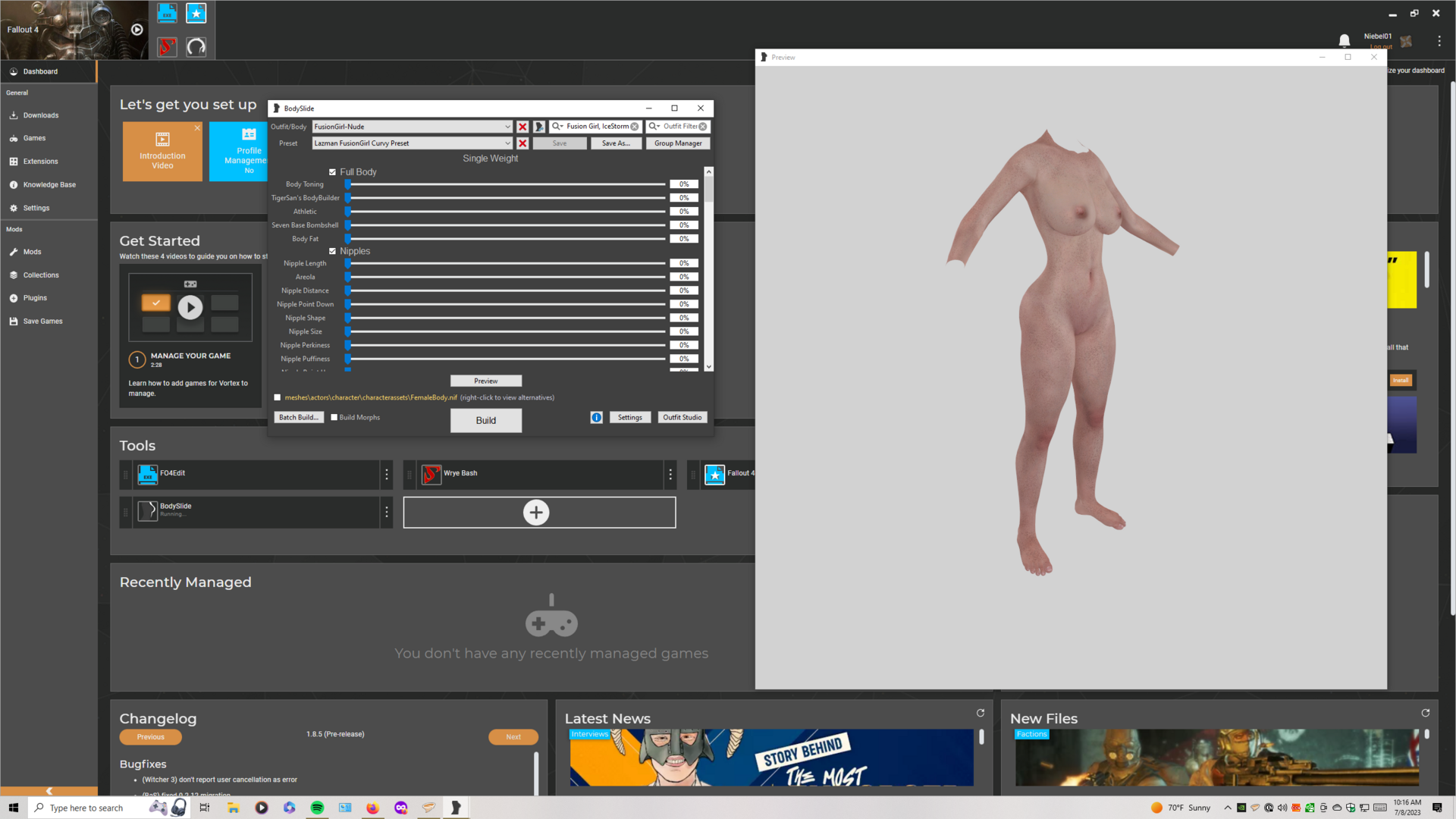Open group filter search options magnifier
The height and width of the screenshot is (819, 1456).
click(x=557, y=127)
